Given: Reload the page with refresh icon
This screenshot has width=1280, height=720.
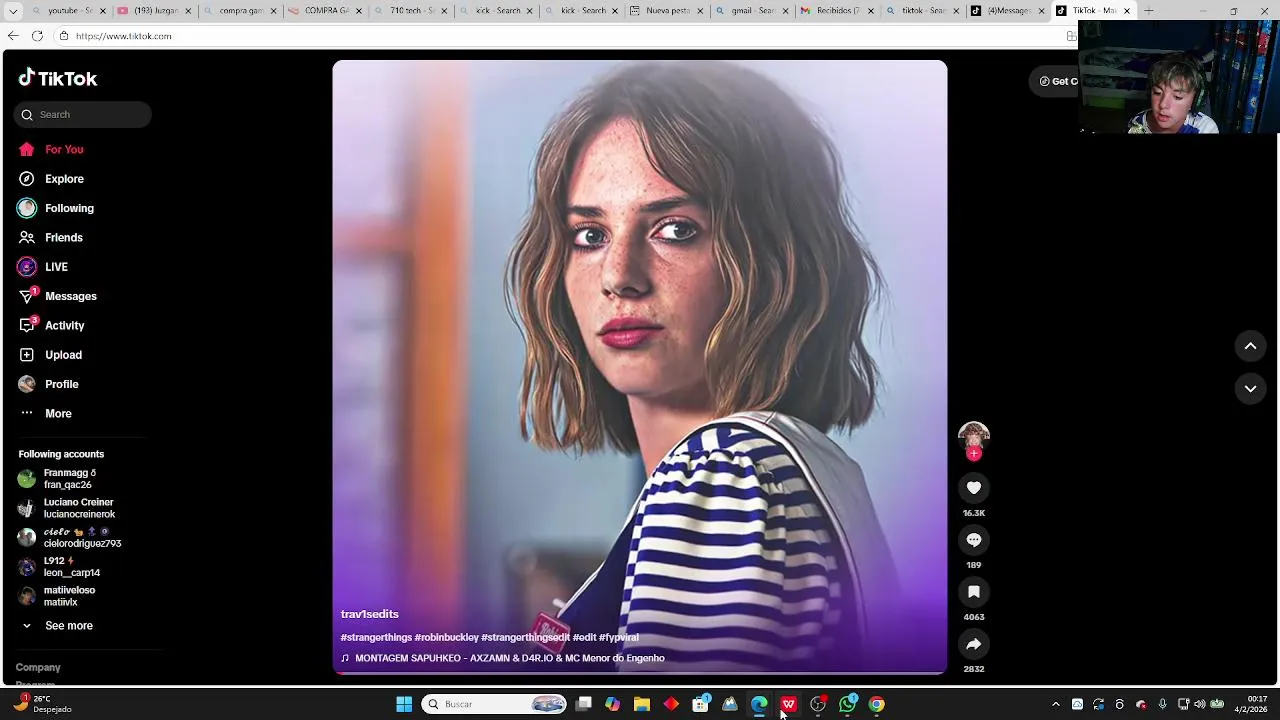Looking at the screenshot, I should click(37, 36).
